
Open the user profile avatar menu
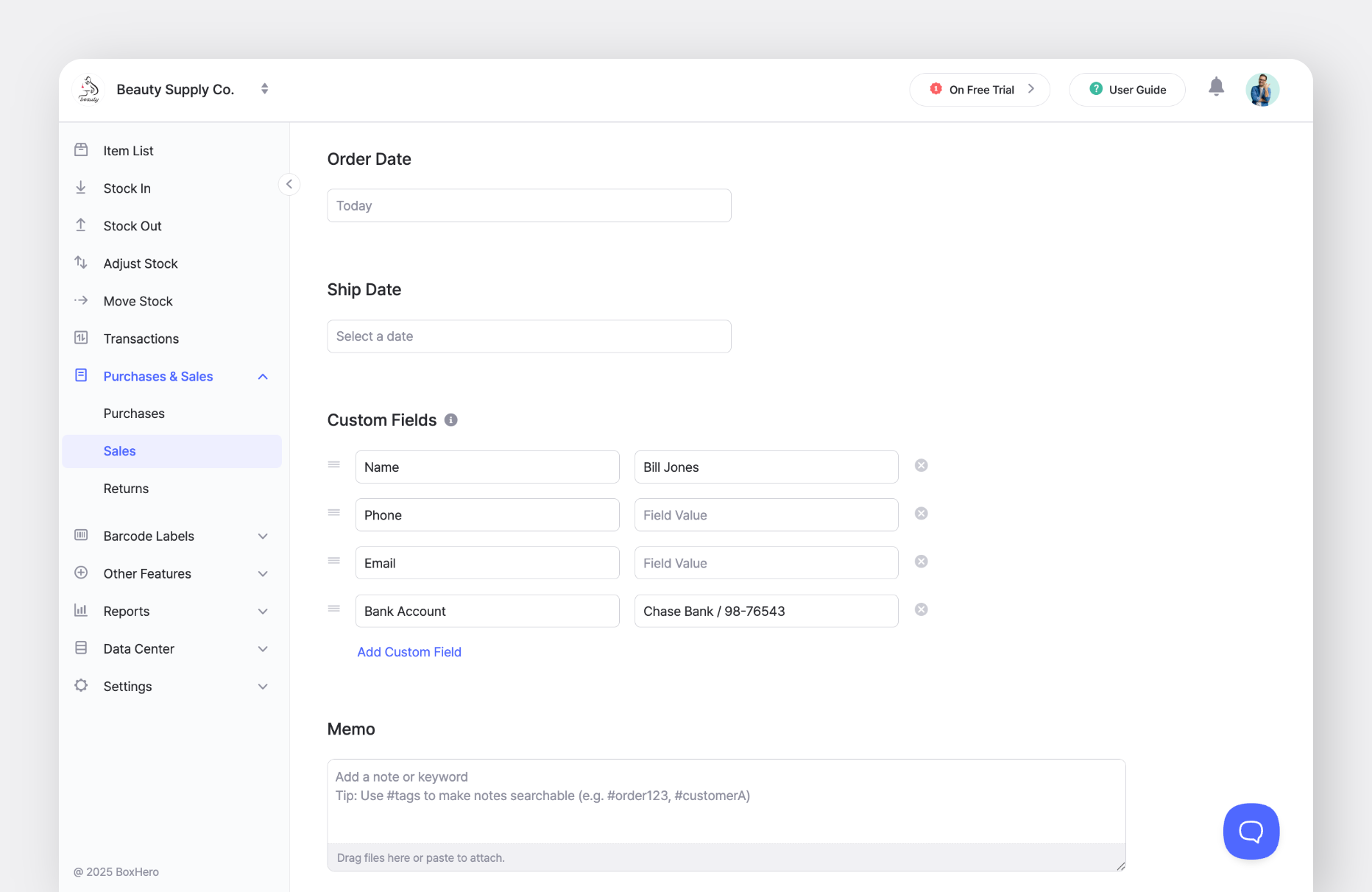(x=1262, y=90)
